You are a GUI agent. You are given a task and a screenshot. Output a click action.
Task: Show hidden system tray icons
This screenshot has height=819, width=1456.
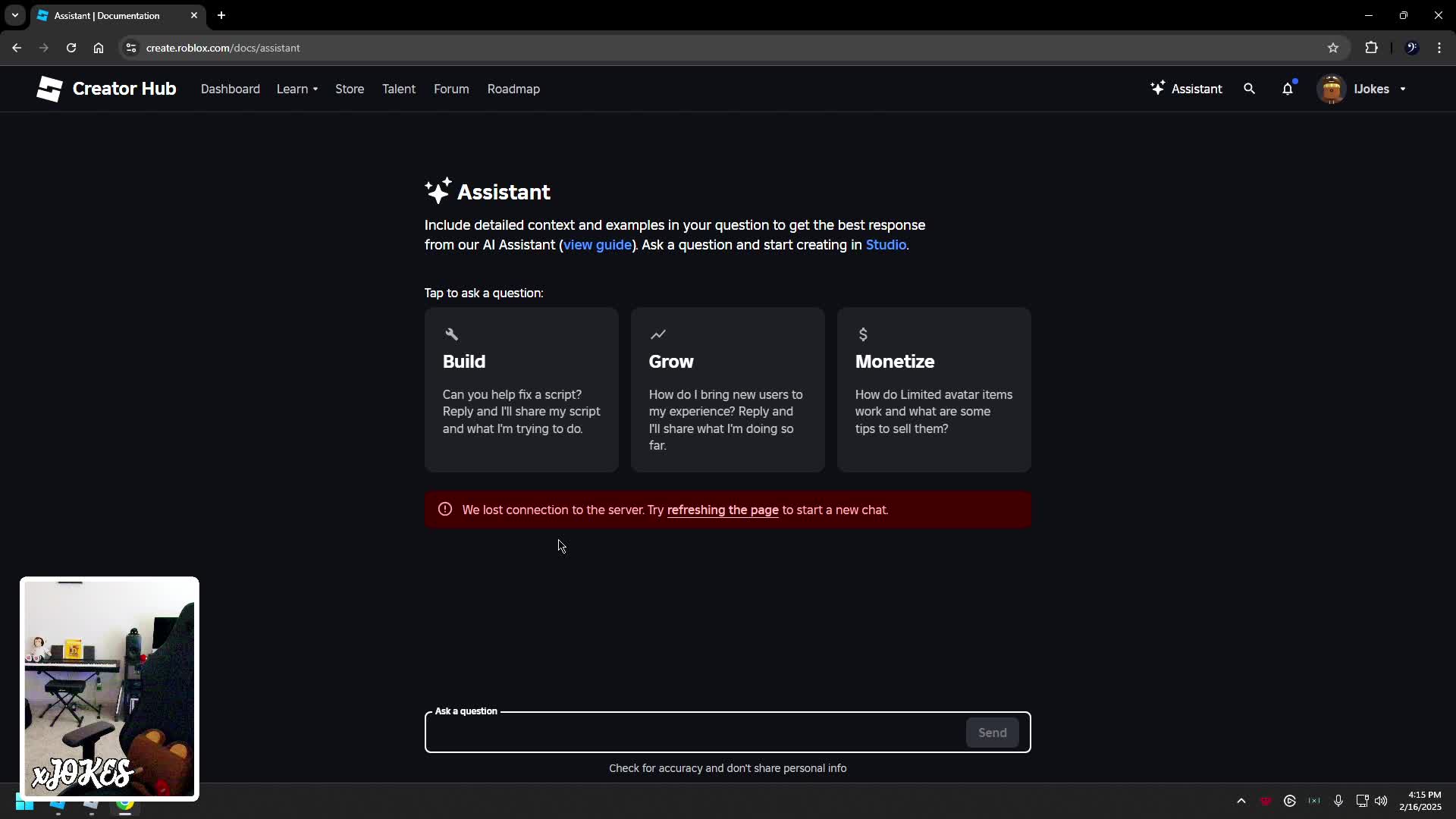1241,801
